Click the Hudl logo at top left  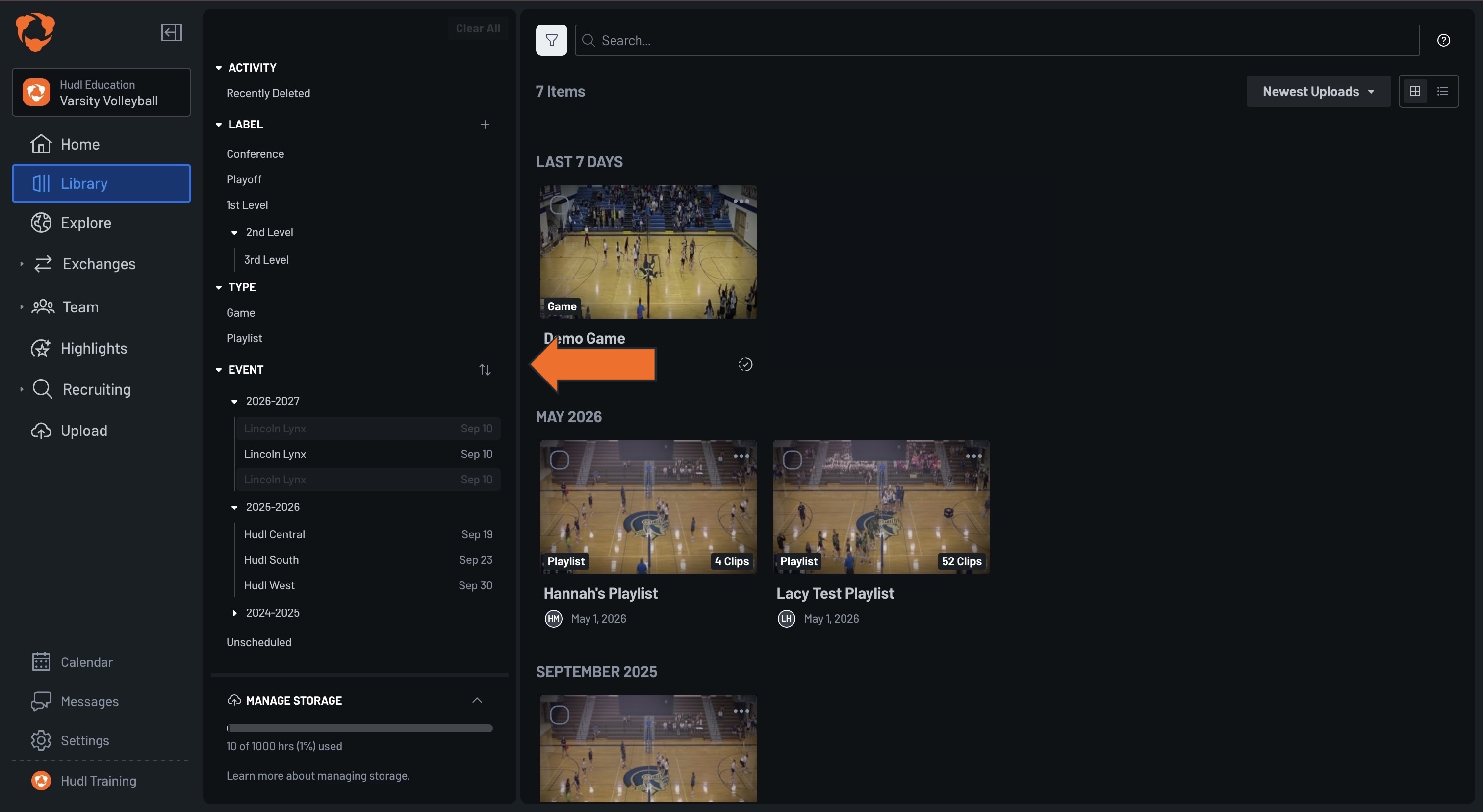(35, 32)
